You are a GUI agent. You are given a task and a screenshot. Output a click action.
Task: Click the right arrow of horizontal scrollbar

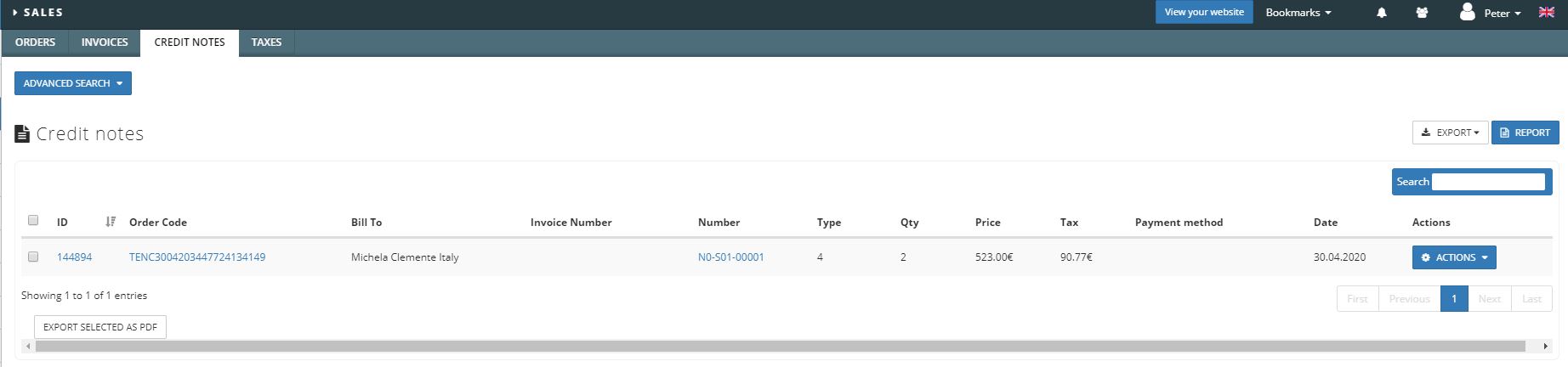pos(1545,346)
